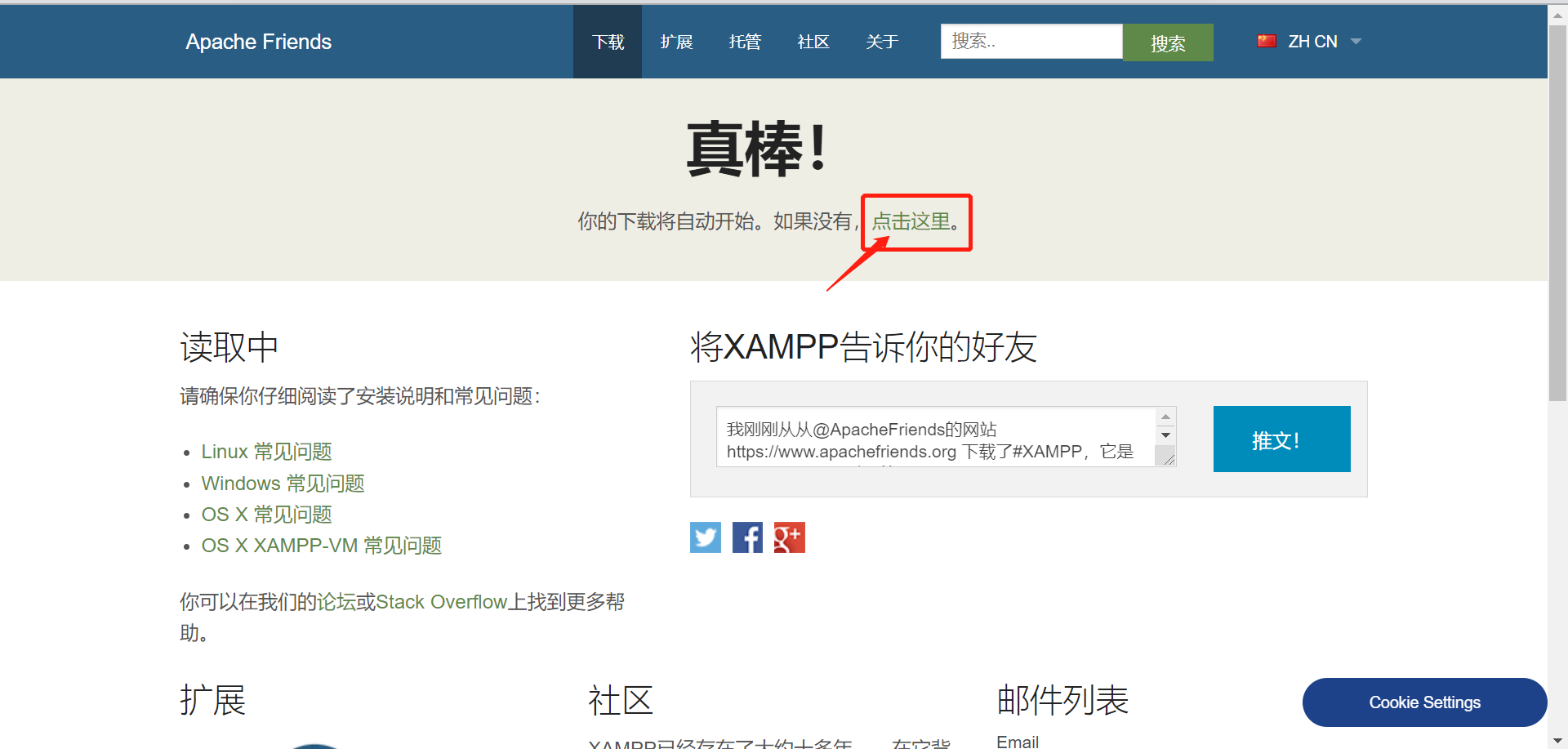
Task: Select the 下载 navigation tab
Action: (x=607, y=41)
